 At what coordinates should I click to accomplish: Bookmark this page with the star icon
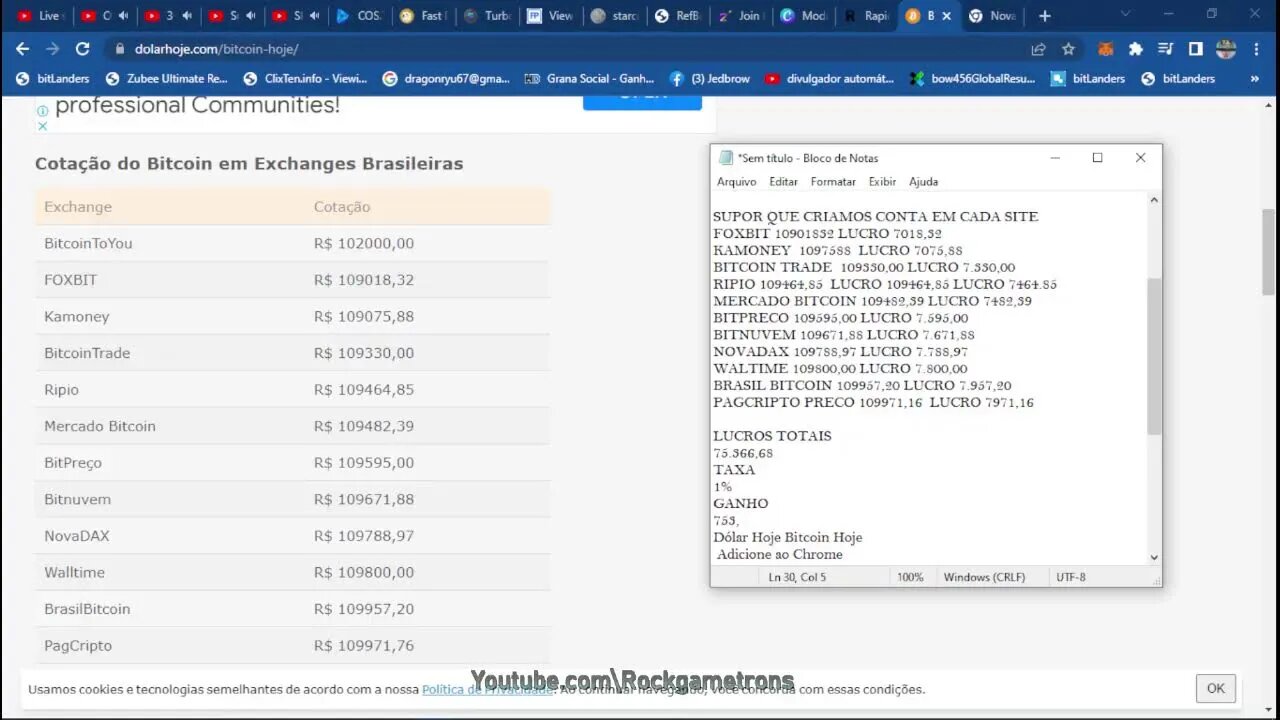pos(1068,49)
